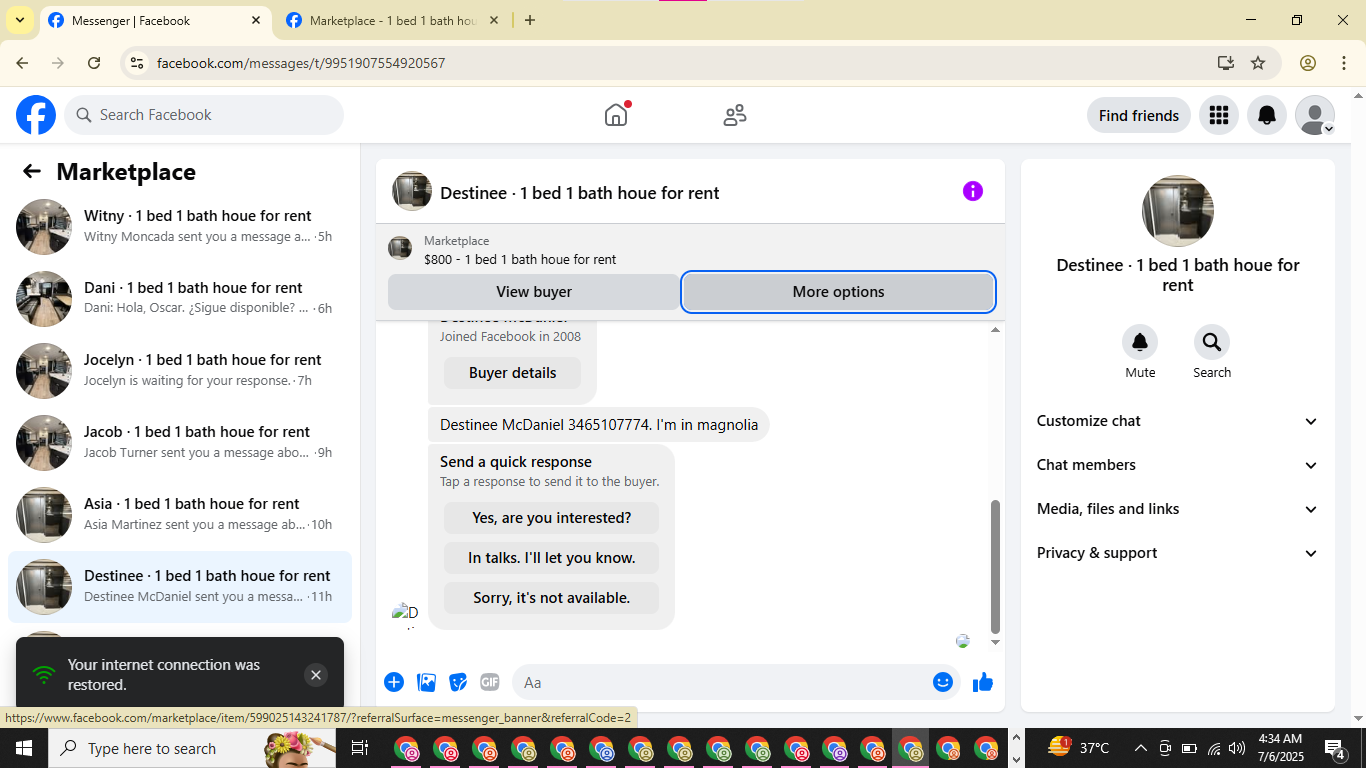Open Windows Start menu
This screenshot has width=1366, height=768.
[24, 748]
